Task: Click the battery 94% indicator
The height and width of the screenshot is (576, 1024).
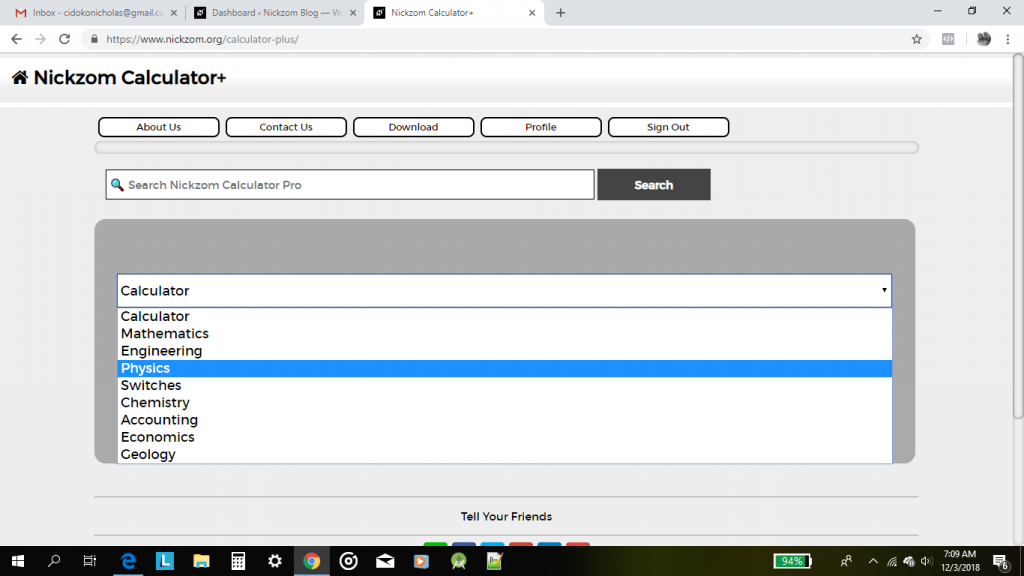Action: (x=792, y=561)
